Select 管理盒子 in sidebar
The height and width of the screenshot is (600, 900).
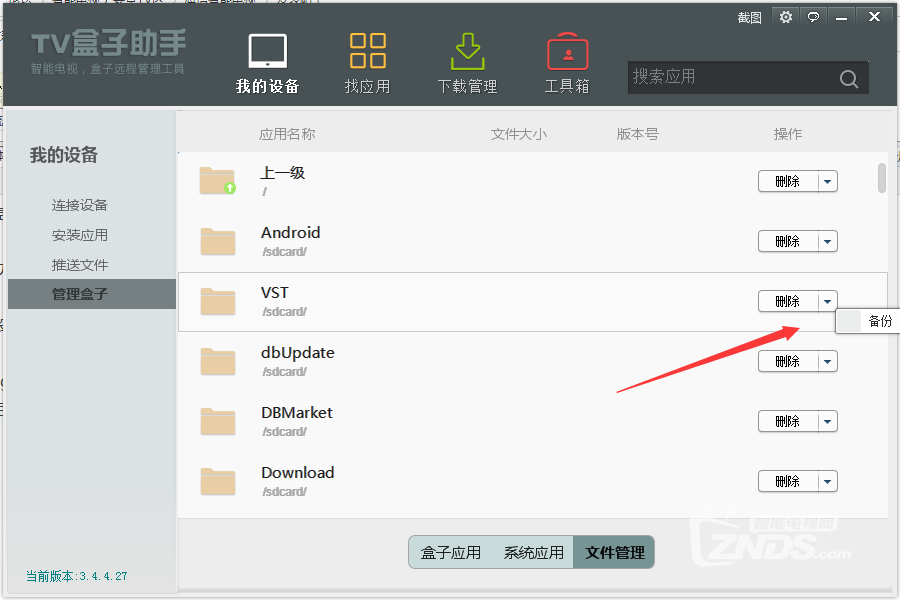(x=92, y=294)
